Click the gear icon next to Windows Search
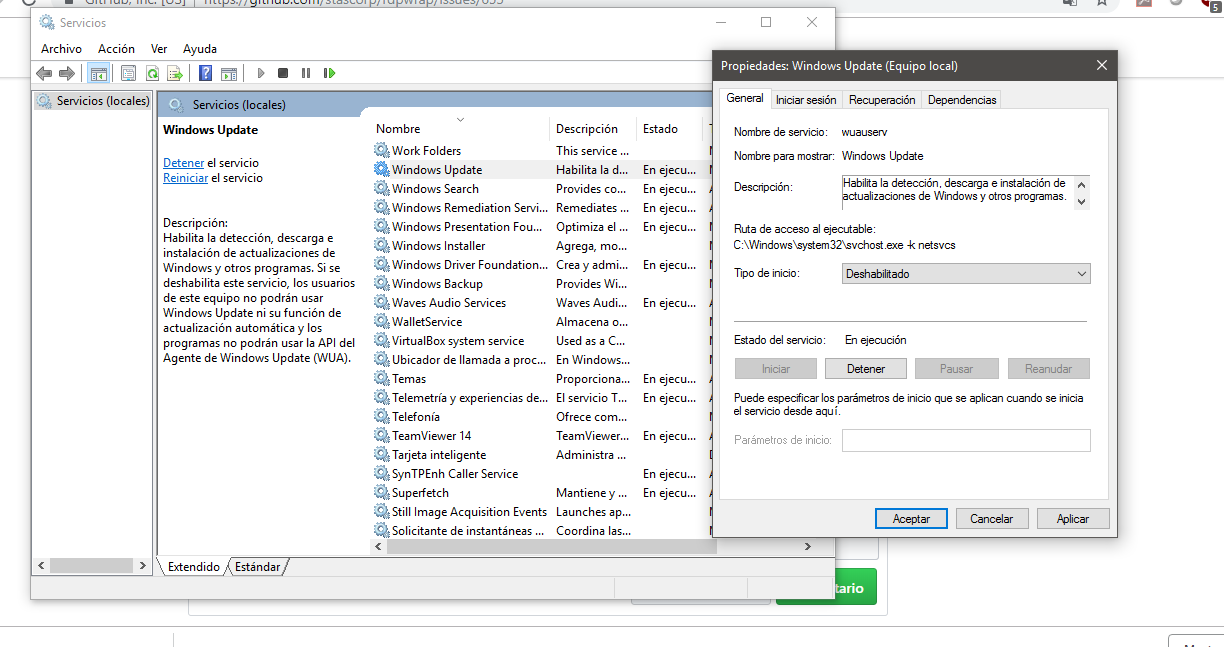 coord(382,188)
